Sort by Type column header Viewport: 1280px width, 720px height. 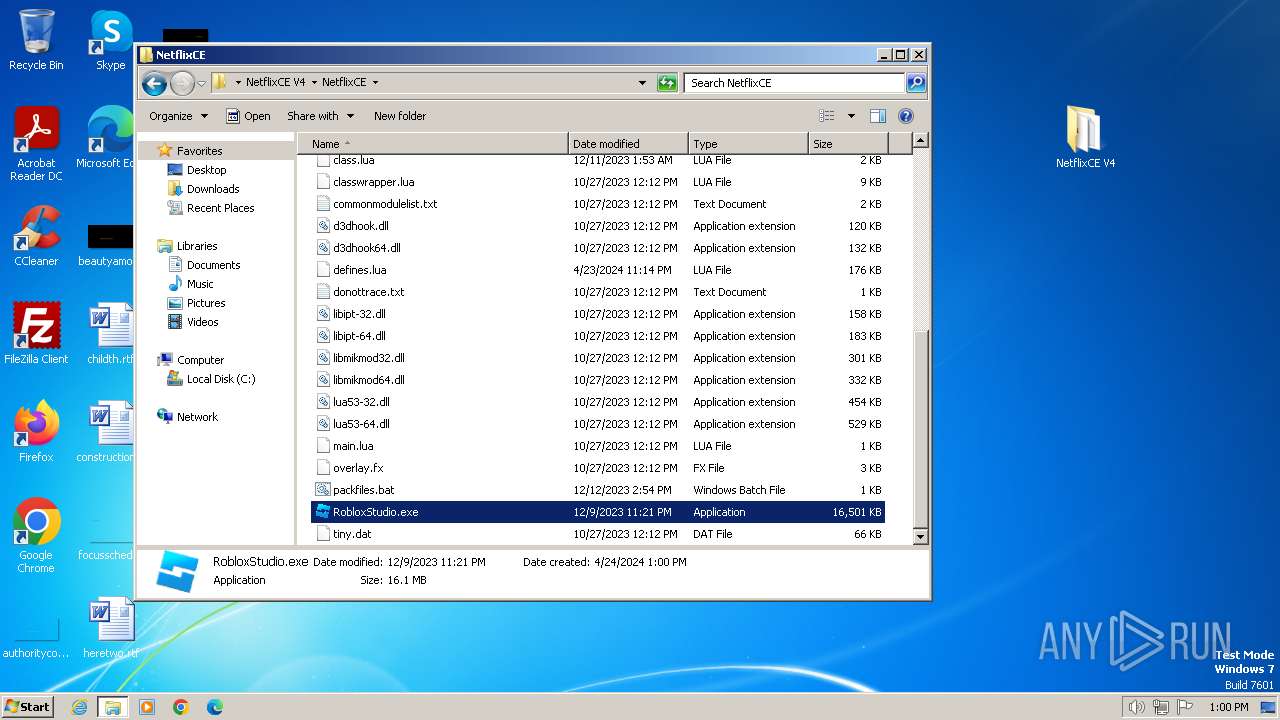point(748,144)
